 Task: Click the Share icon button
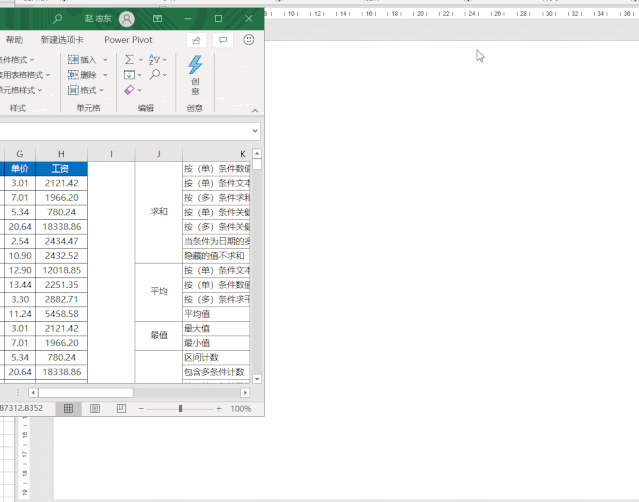tap(197, 40)
